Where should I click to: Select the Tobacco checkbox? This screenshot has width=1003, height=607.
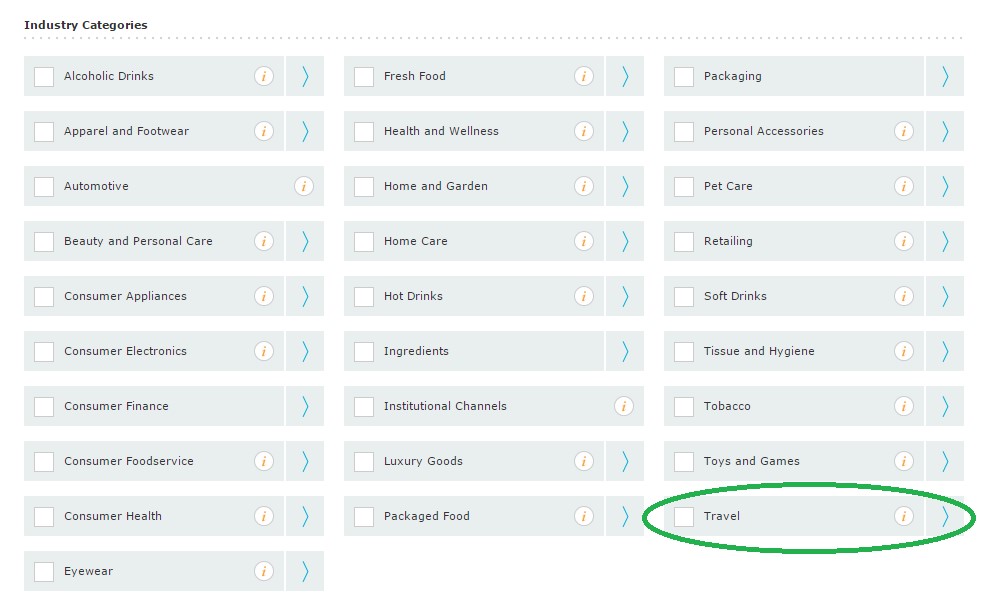pos(684,406)
